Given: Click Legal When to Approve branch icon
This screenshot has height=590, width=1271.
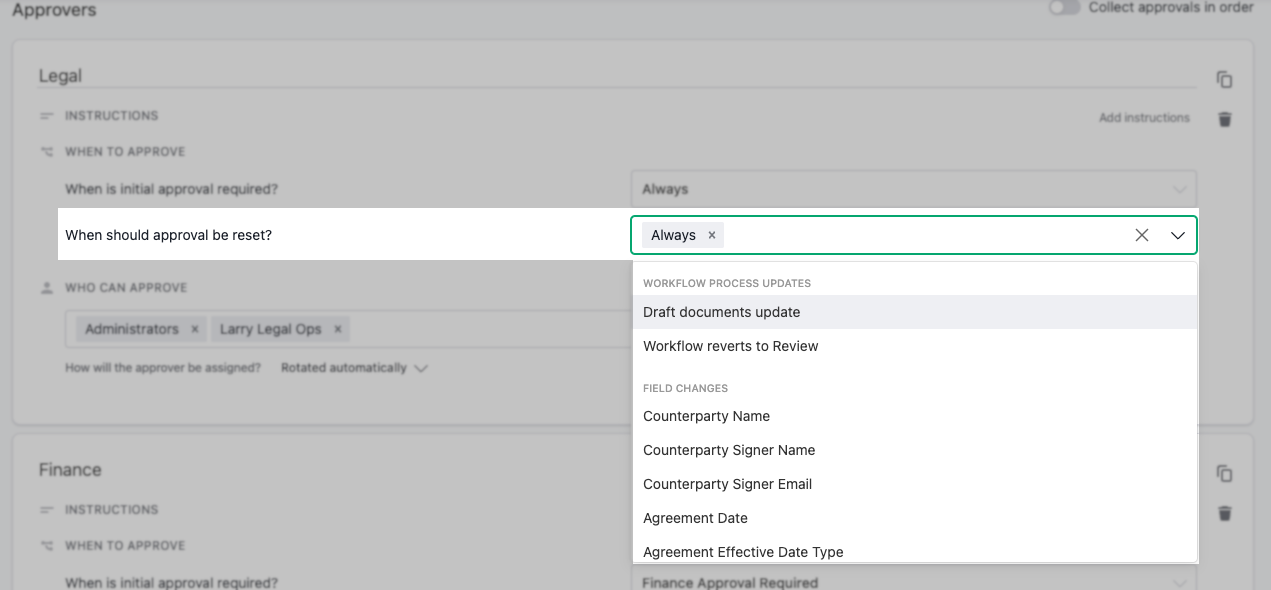Looking at the screenshot, I should click(46, 152).
